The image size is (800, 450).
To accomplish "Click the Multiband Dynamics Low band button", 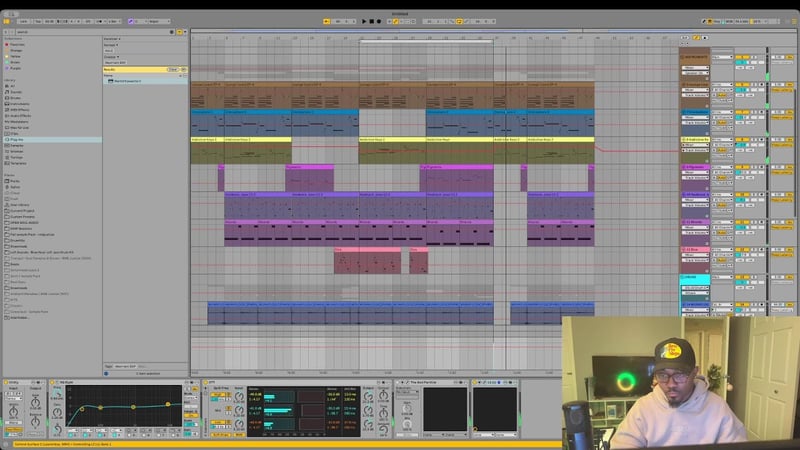I will tap(218, 422).
